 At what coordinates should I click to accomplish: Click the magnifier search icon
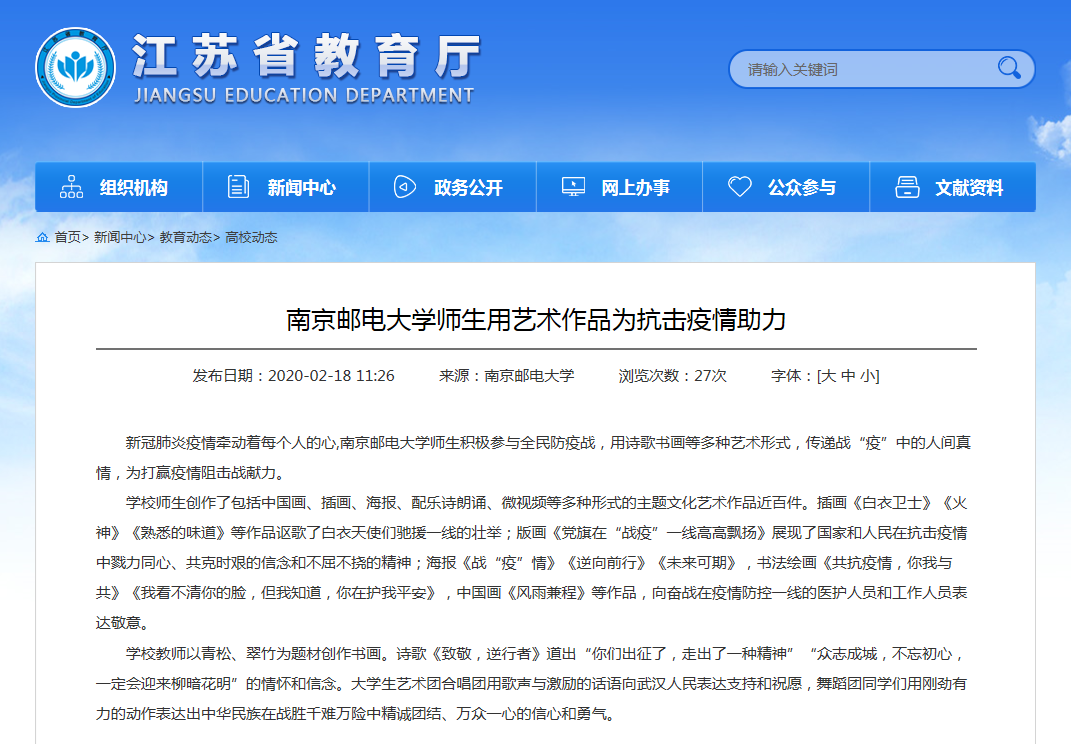click(1008, 68)
